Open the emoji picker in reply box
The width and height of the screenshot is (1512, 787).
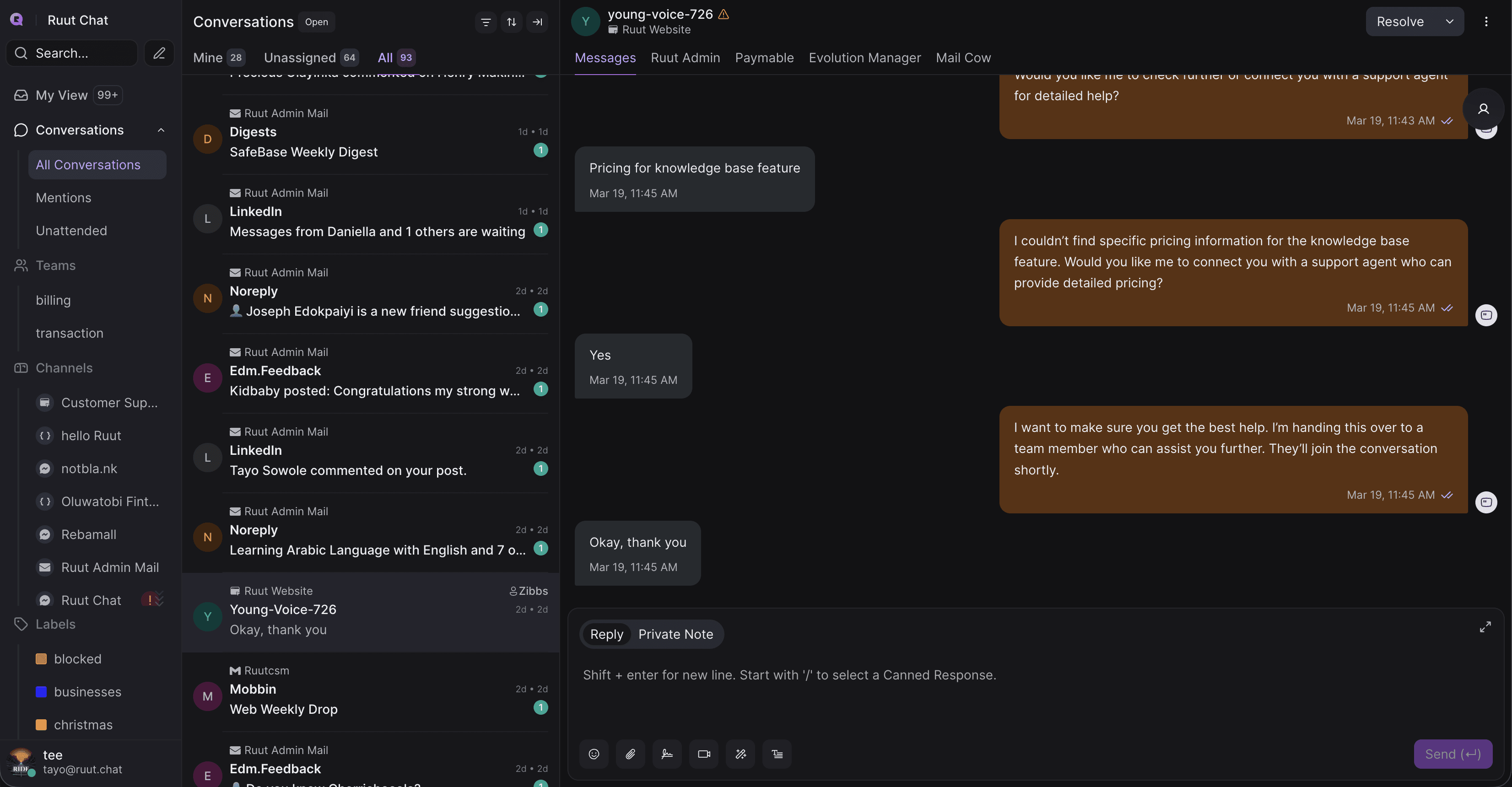(594, 754)
